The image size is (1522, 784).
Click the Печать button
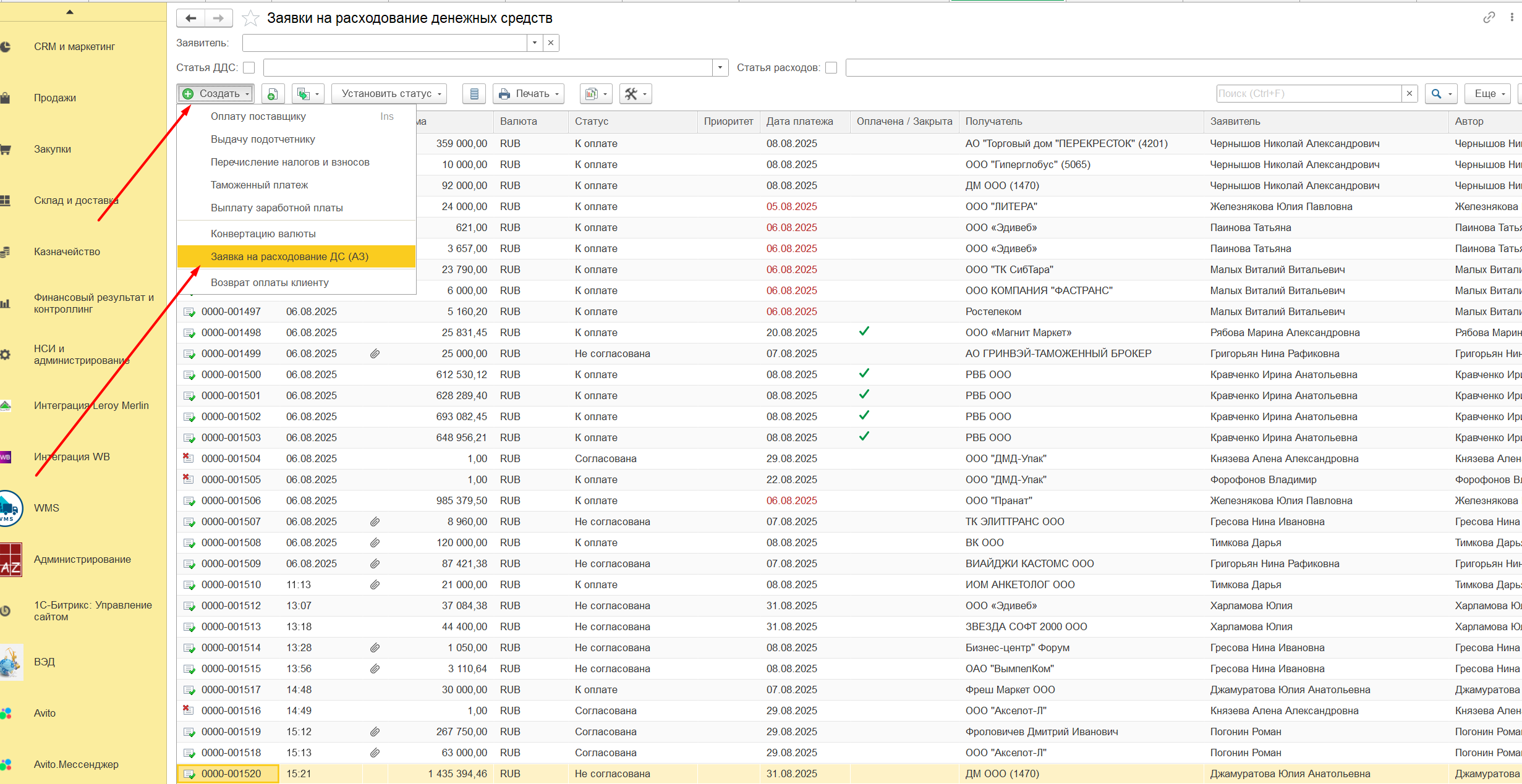coord(529,94)
